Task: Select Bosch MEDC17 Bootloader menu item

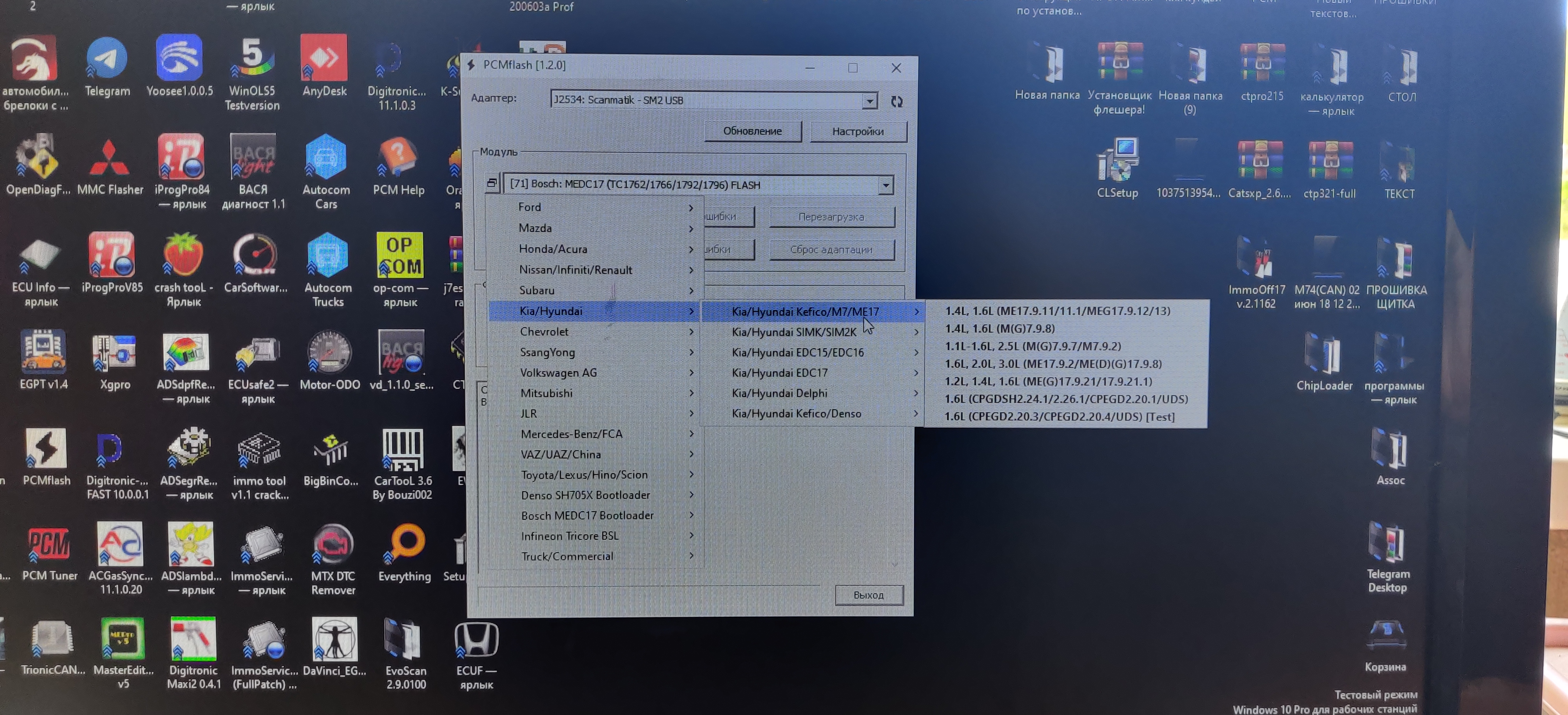Action: pyautogui.click(x=587, y=515)
